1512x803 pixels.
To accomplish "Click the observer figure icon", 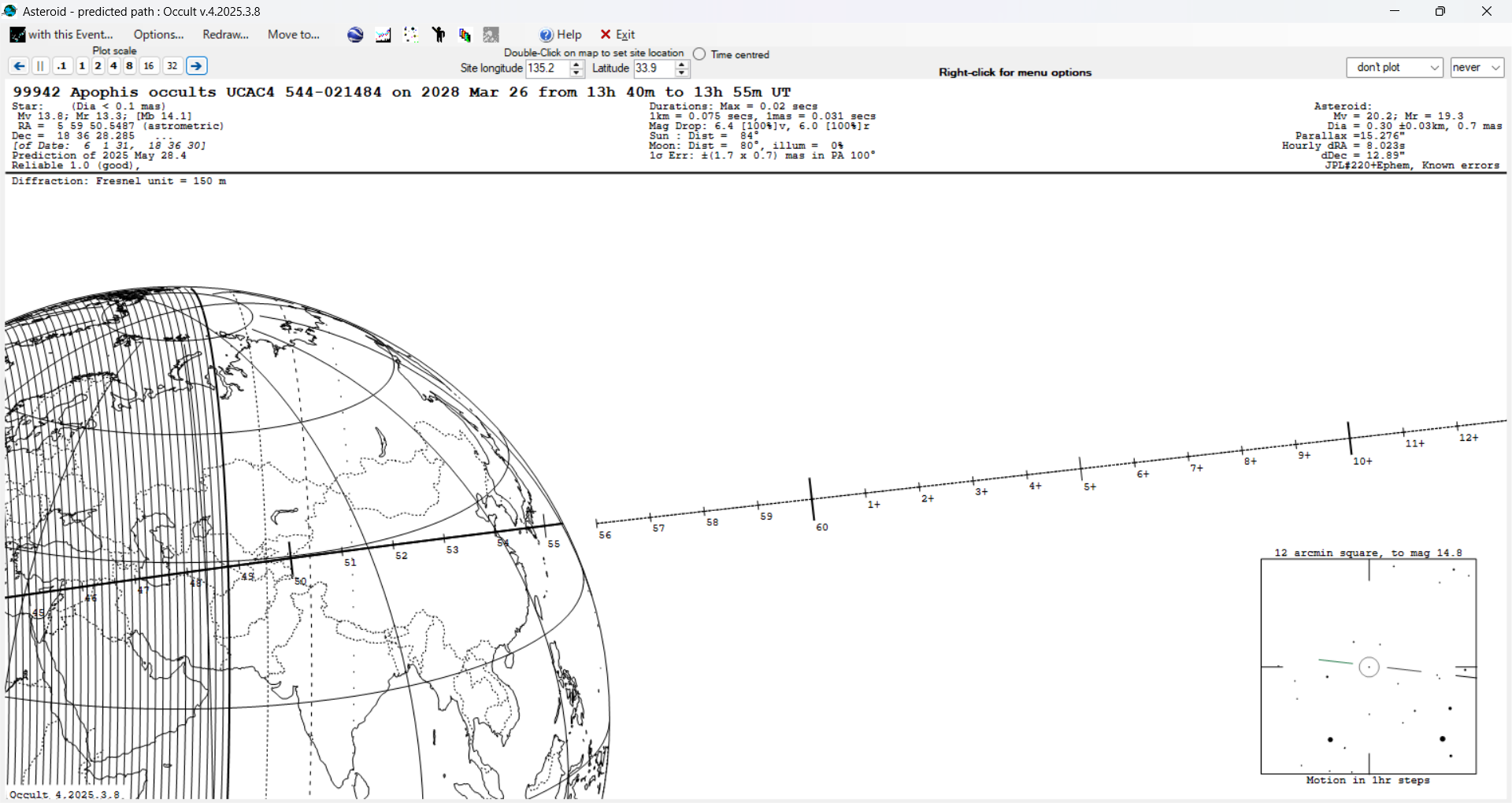I will 439,35.
